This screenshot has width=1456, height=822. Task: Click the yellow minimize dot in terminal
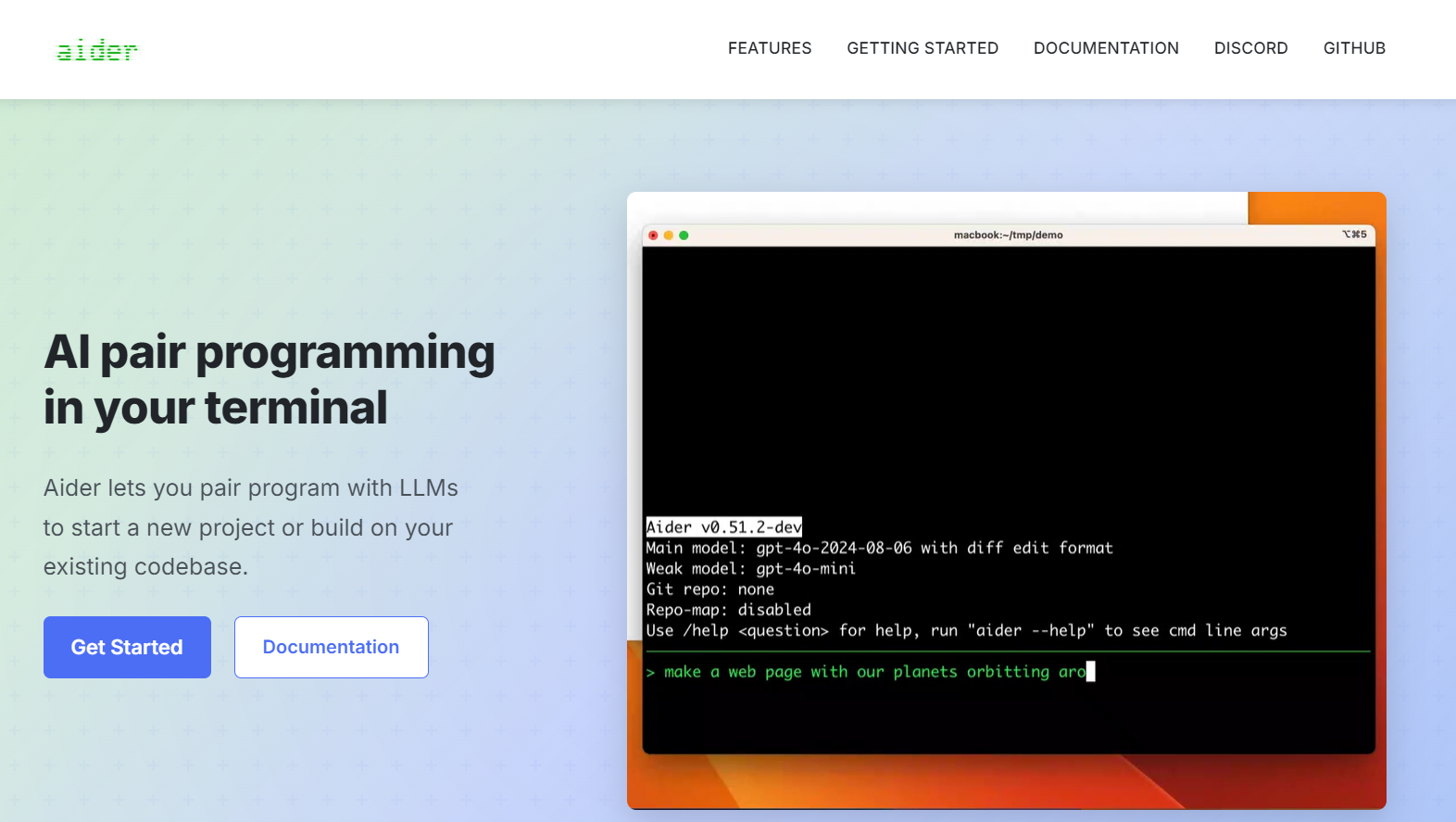coord(669,235)
